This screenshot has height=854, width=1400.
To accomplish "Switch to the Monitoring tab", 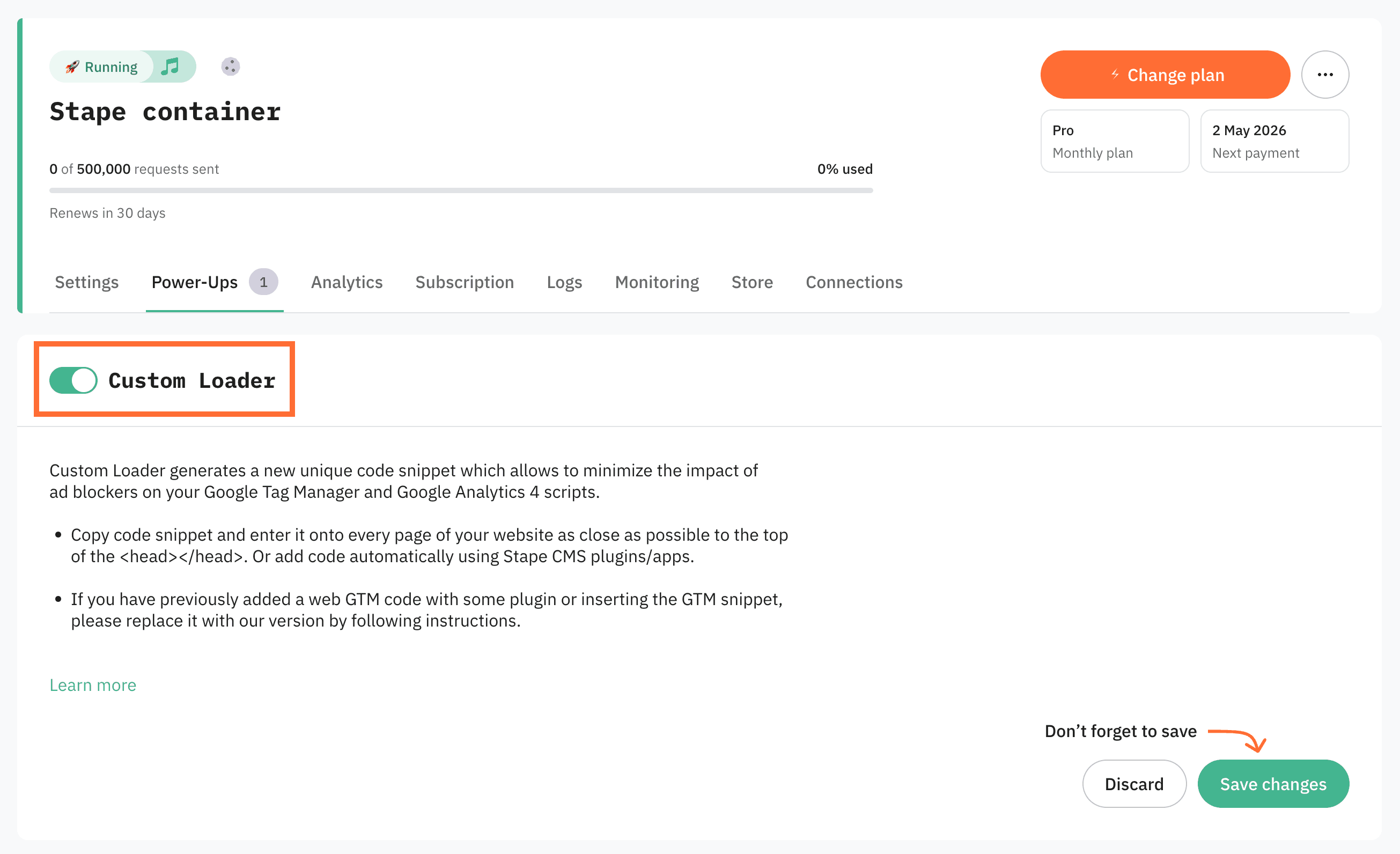I will coord(657,282).
